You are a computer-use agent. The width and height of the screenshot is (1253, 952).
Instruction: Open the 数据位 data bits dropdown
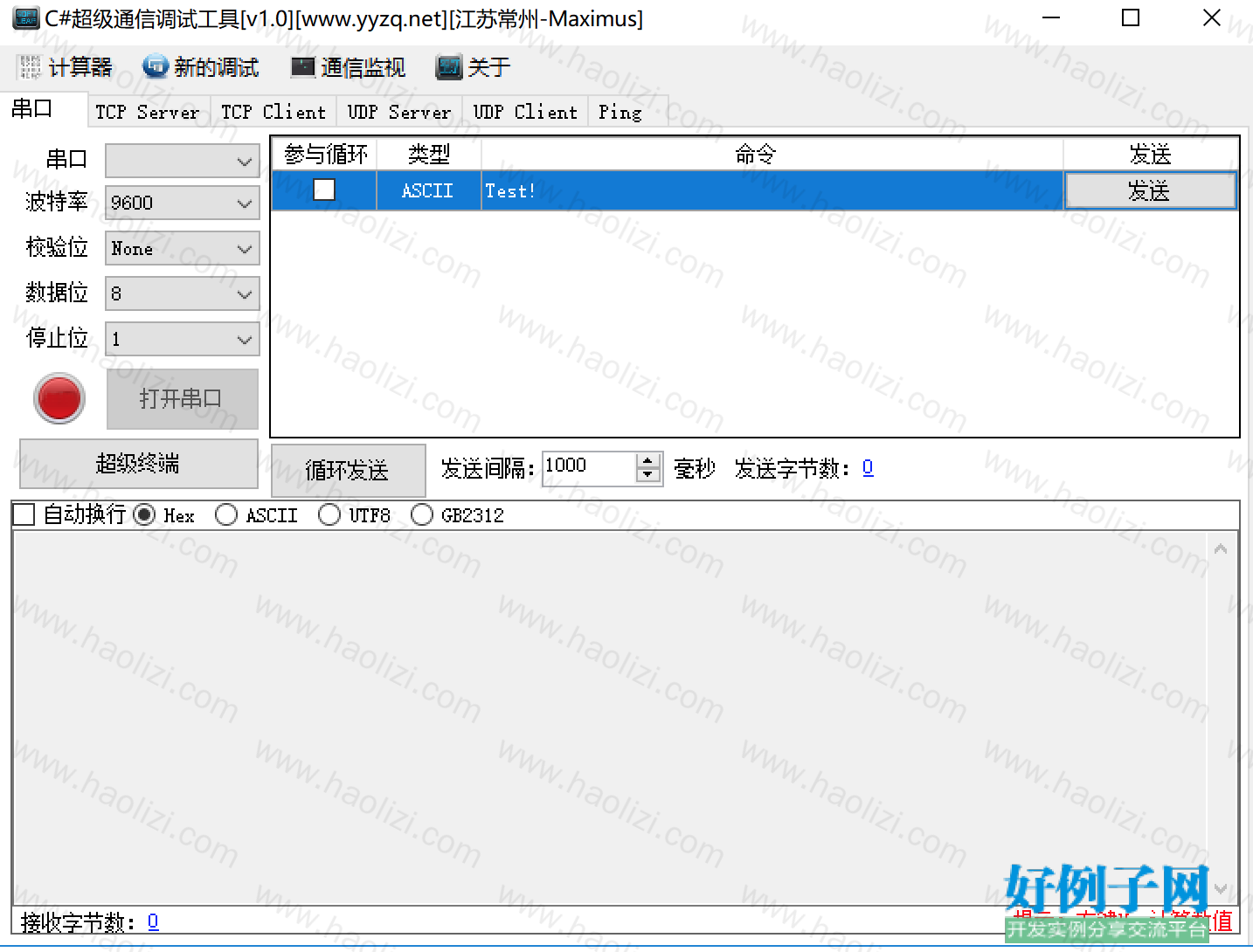[x=183, y=294]
